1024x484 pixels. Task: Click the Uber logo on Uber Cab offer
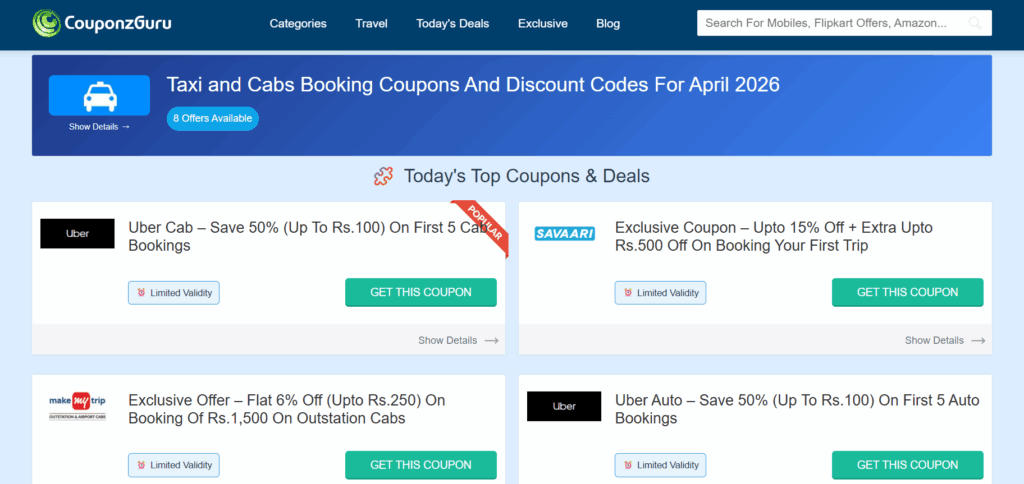77,234
